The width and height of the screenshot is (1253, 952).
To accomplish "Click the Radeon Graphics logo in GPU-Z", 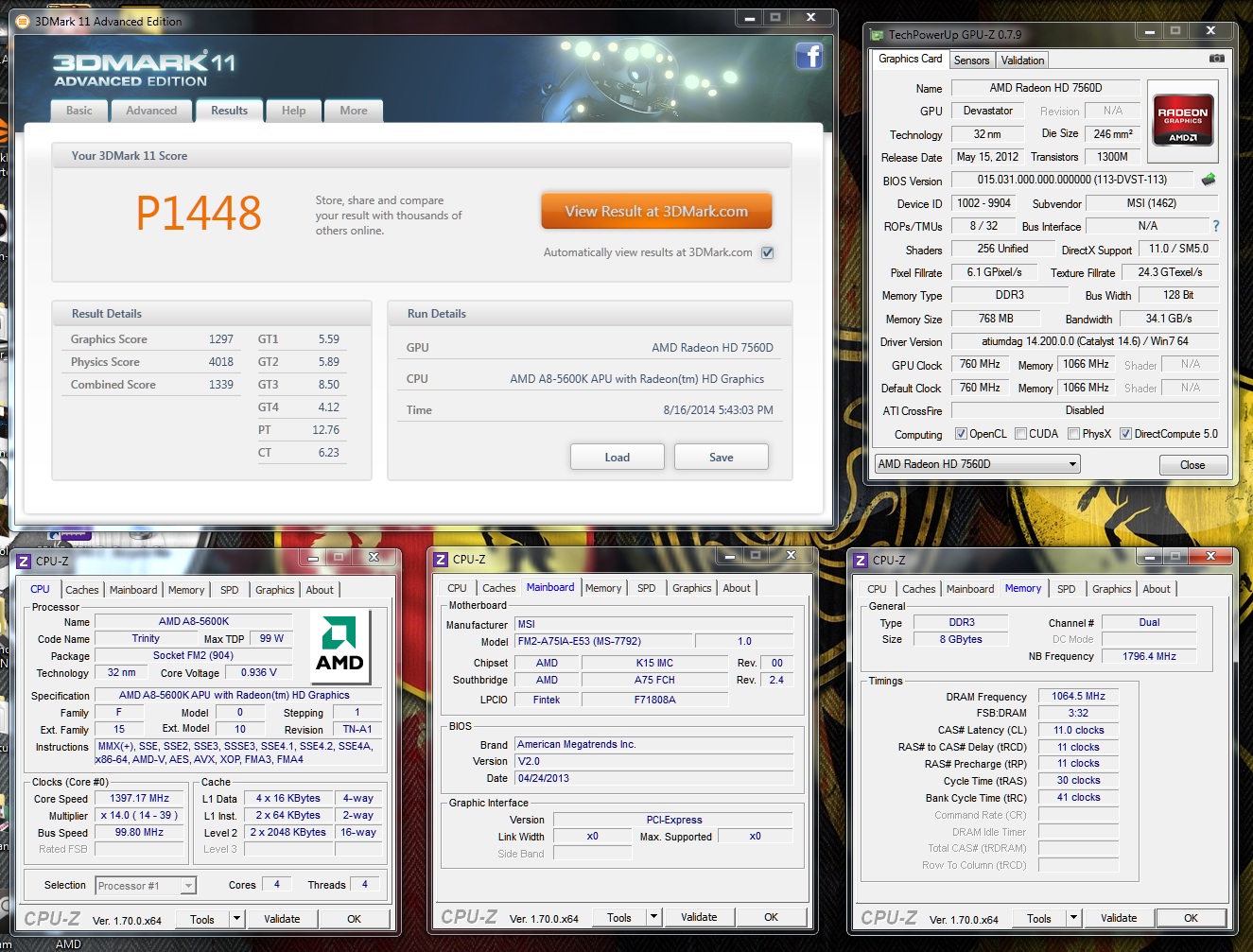I will pos(1183,120).
